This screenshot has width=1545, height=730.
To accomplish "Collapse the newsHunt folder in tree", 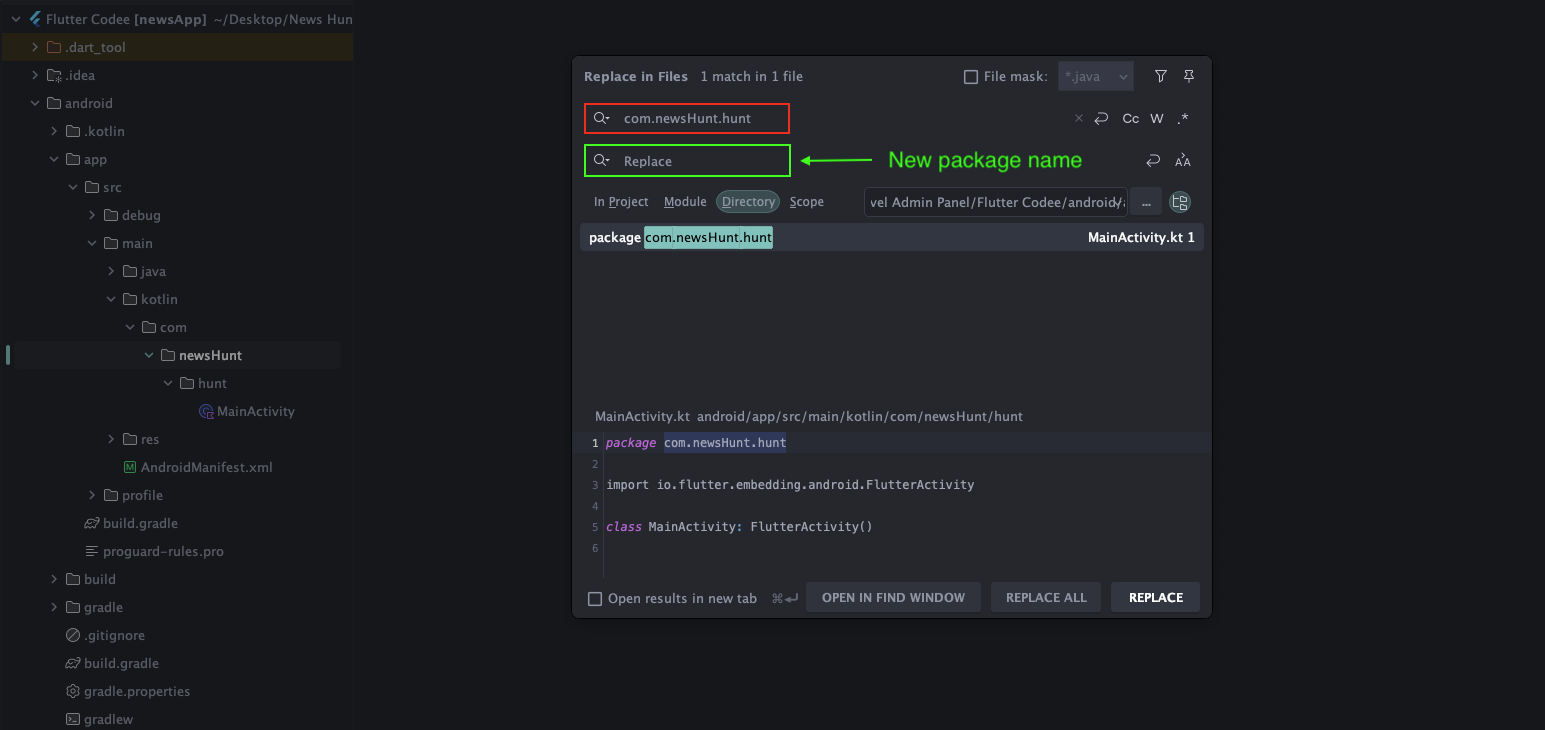I will 149,355.
